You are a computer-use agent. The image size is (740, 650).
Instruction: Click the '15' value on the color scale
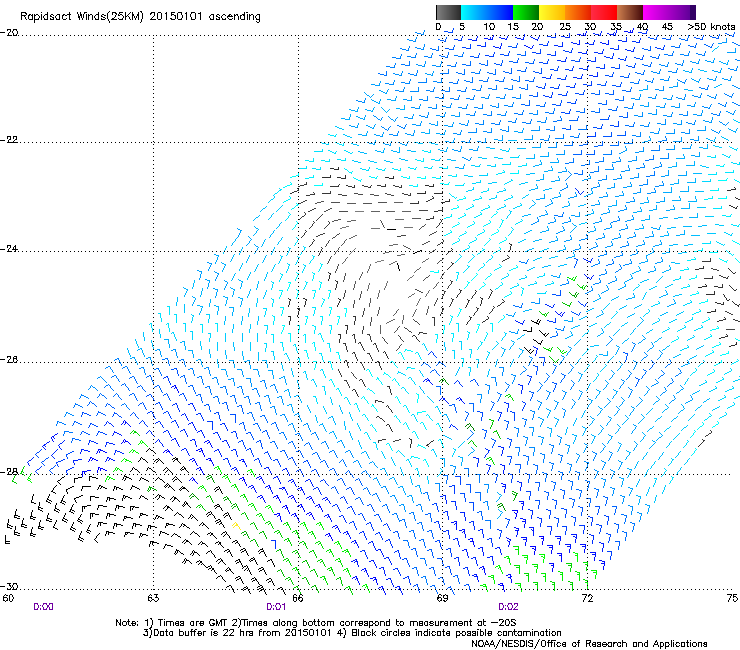[x=513, y=27]
